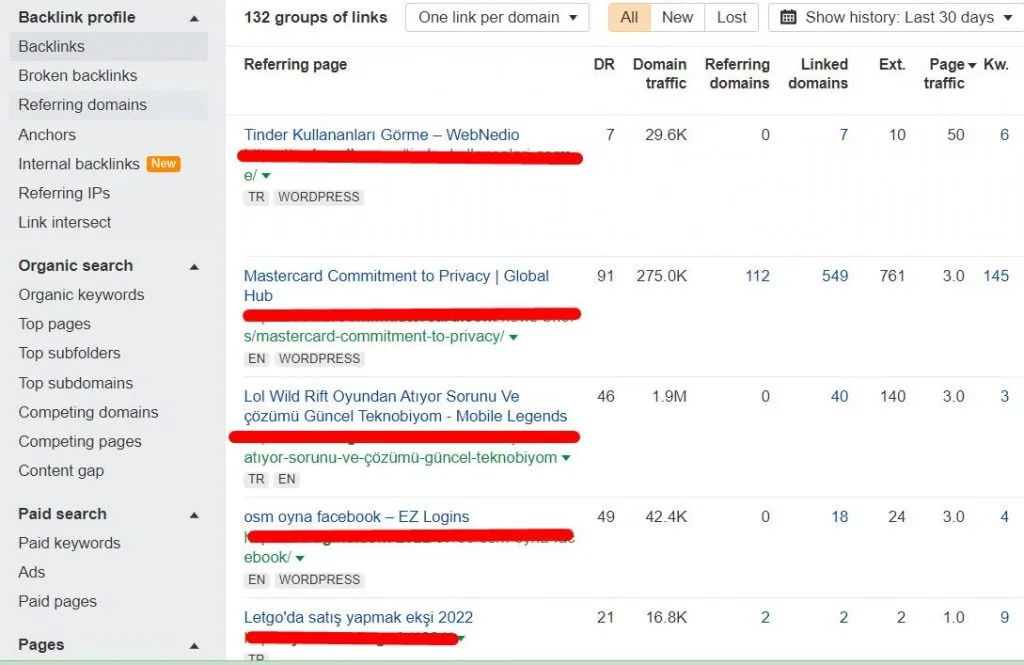Open Top subfolders report
Image resolution: width=1024 pixels, height=665 pixels.
(69, 353)
